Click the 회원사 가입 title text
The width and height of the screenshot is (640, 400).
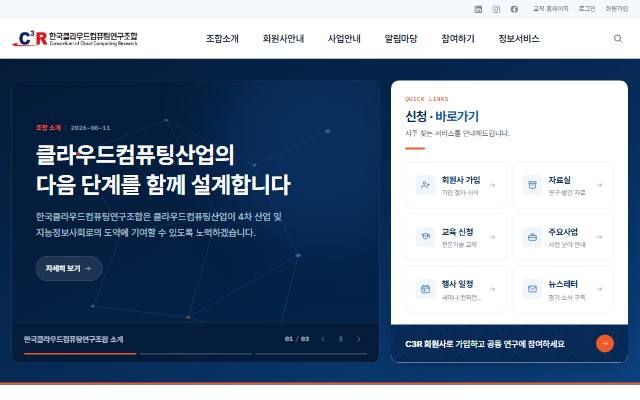pyautogui.click(x=461, y=180)
